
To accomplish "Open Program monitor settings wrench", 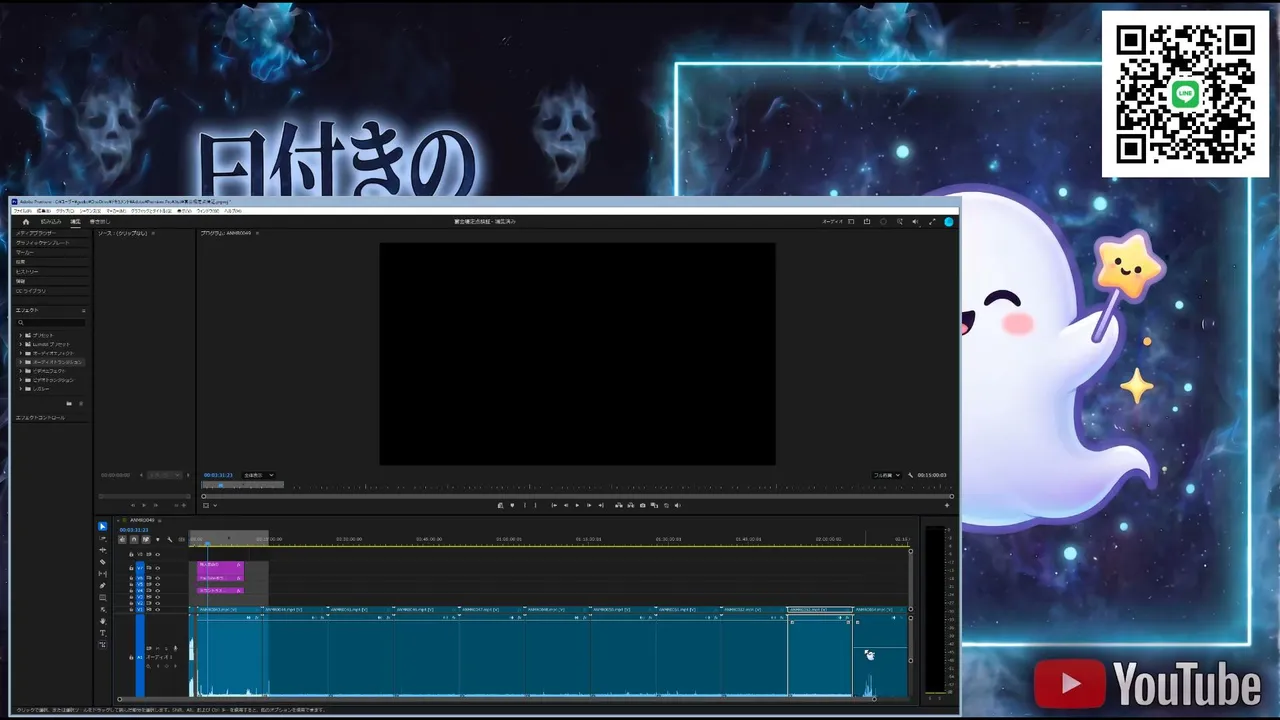I will (x=910, y=475).
